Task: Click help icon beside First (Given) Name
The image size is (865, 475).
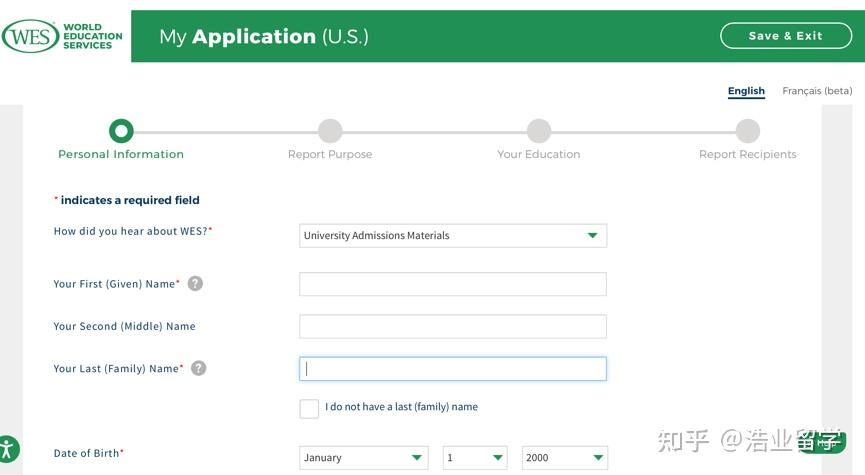Action: [x=195, y=283]
